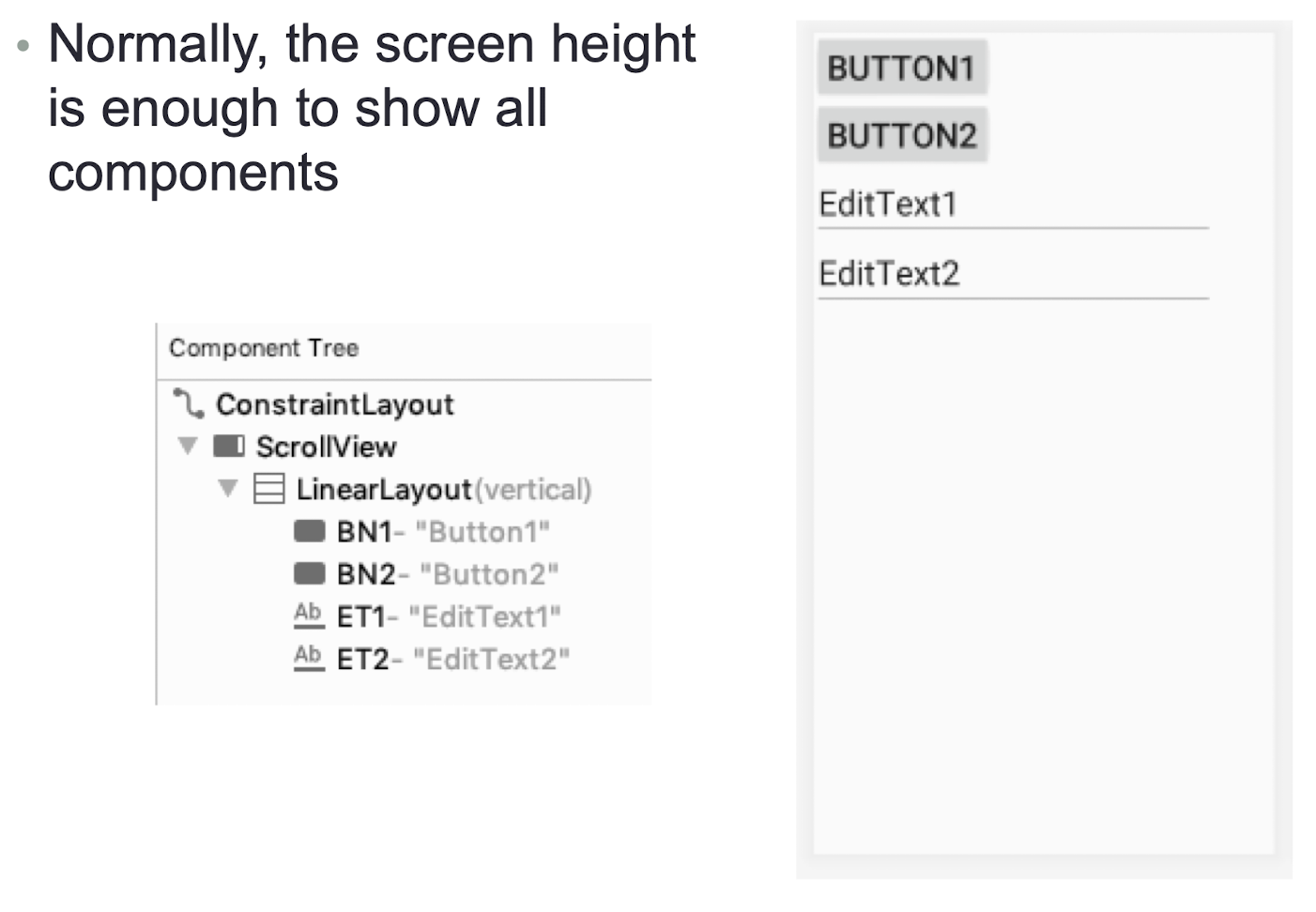1316x912 pixels.
Task: Click the LinearLayout icon in Component Tree
Action: pos(268,489)
